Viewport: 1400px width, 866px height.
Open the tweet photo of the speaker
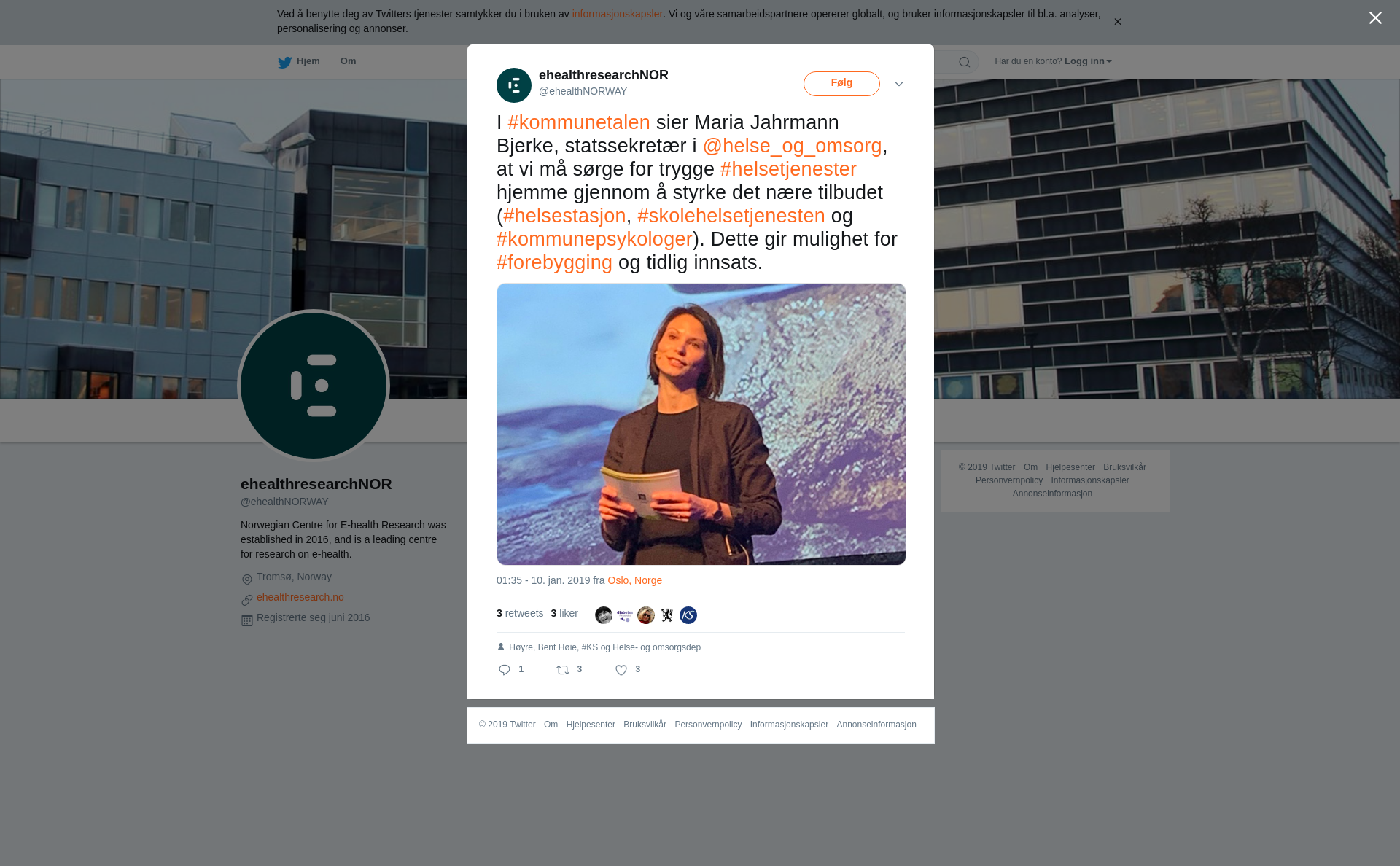701,424
